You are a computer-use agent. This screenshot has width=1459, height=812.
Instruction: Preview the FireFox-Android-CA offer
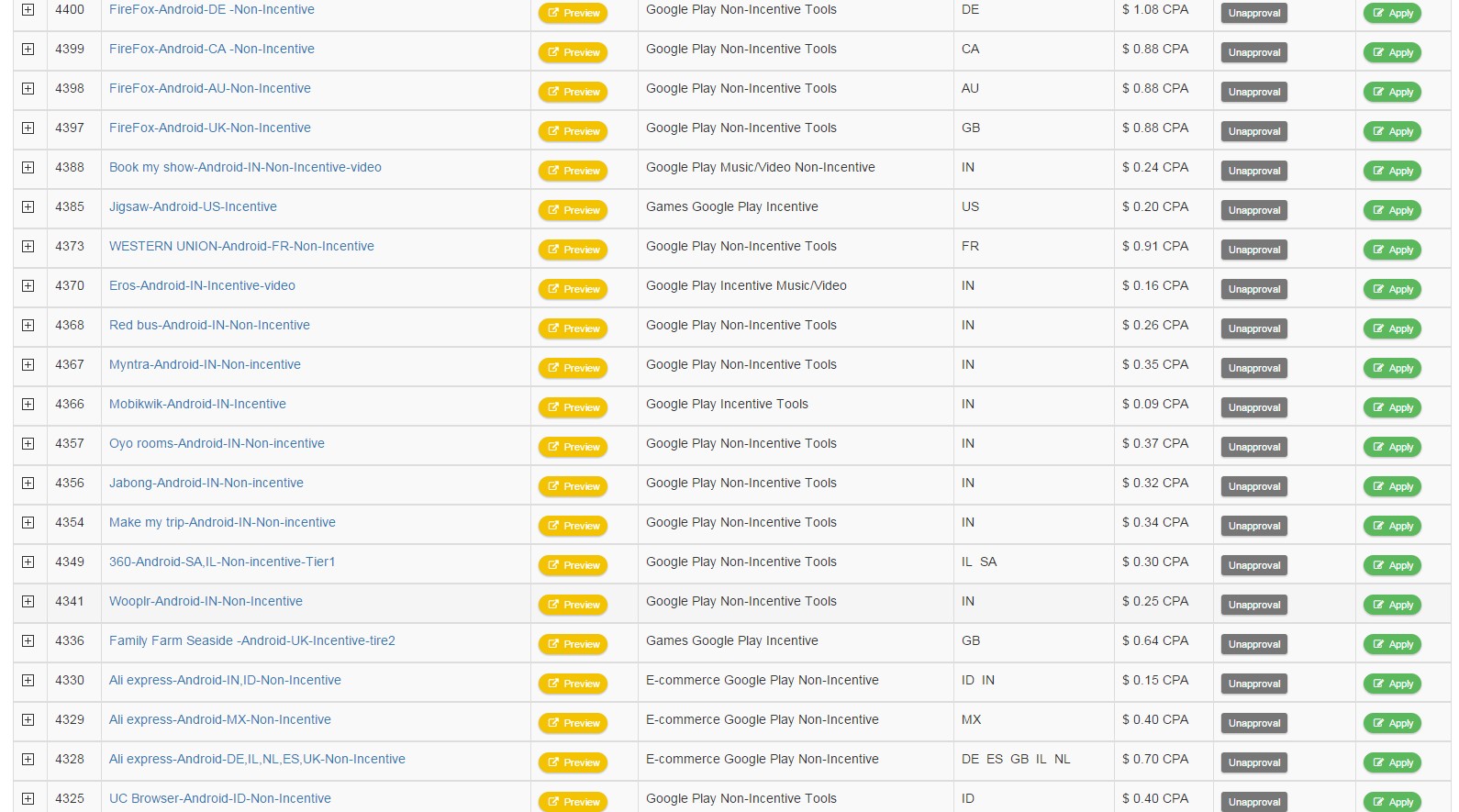point(574,52)
